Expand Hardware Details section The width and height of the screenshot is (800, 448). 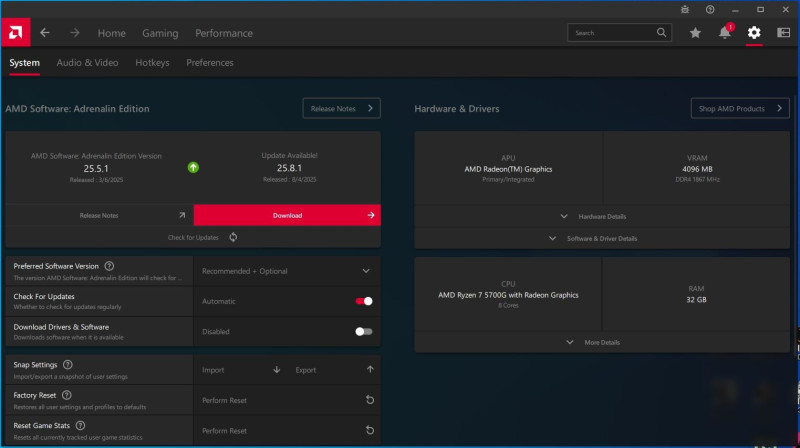coord(602,216)
